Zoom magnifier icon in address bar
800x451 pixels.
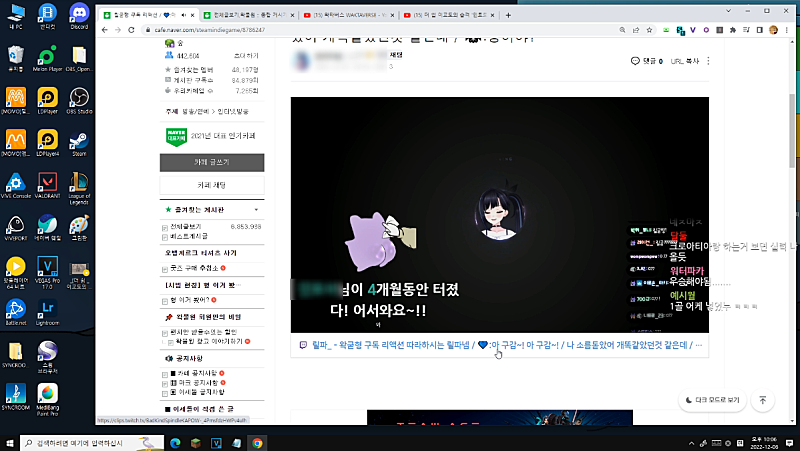(622, 30)
